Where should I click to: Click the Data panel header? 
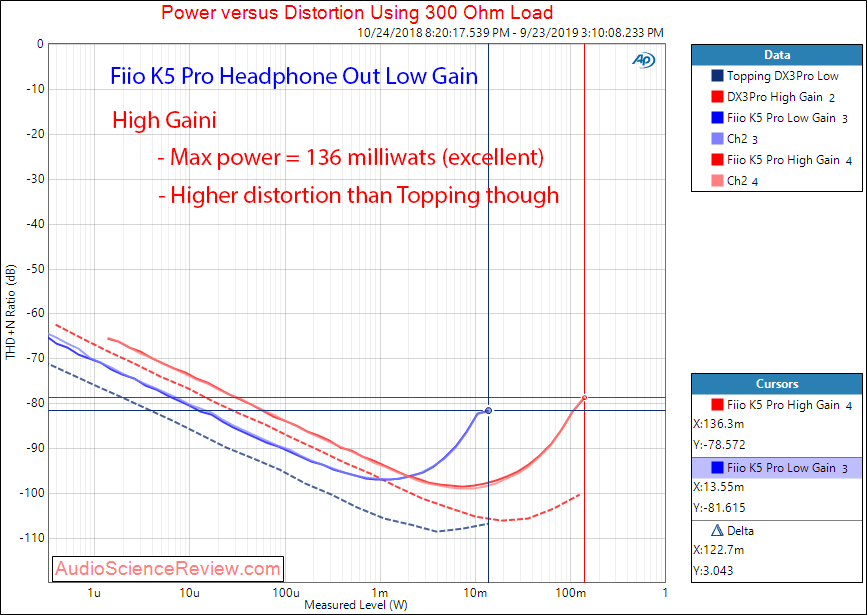(x=776, y=55)
